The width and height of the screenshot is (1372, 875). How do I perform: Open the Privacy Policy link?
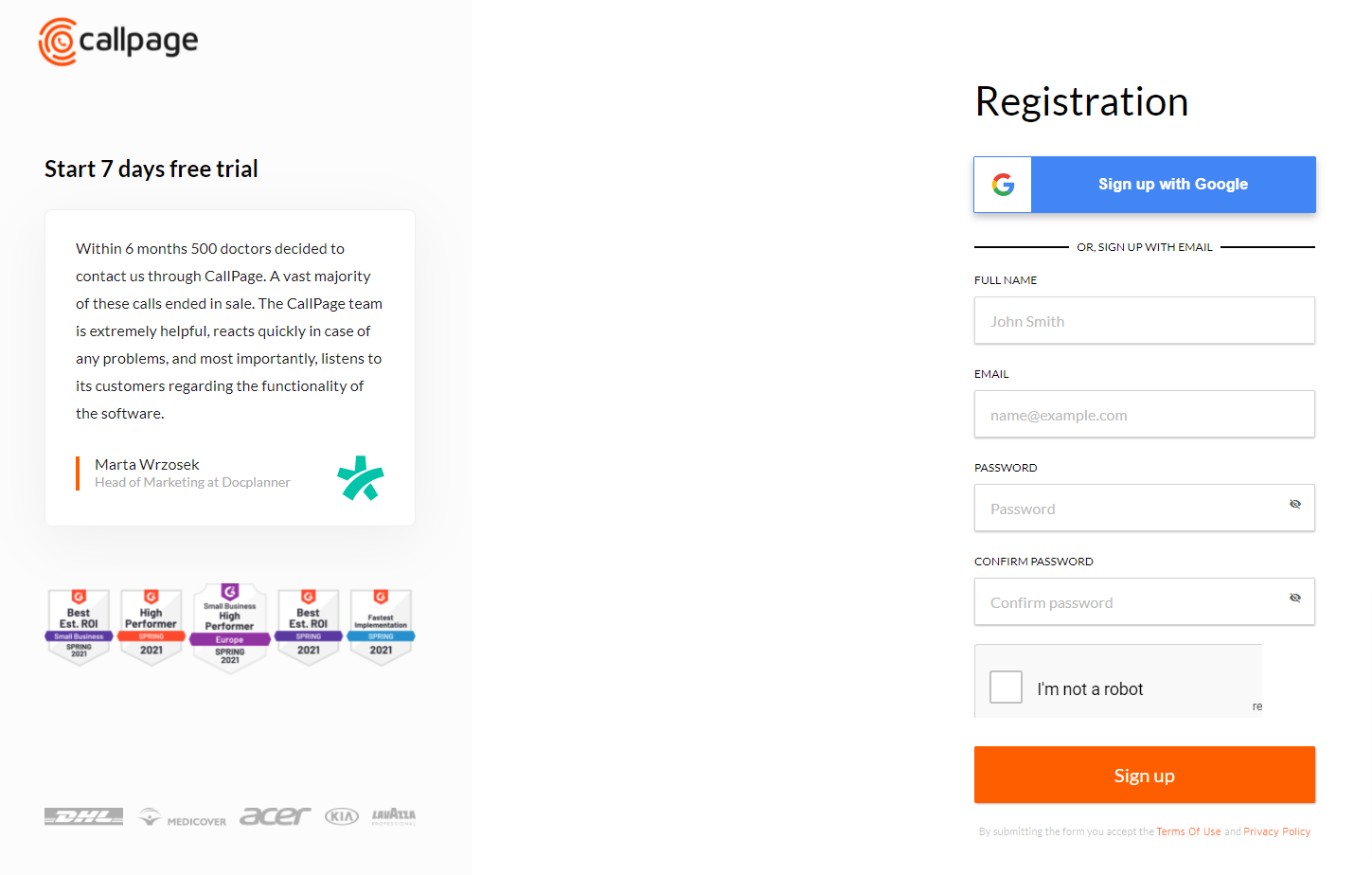coord(1276,831)
